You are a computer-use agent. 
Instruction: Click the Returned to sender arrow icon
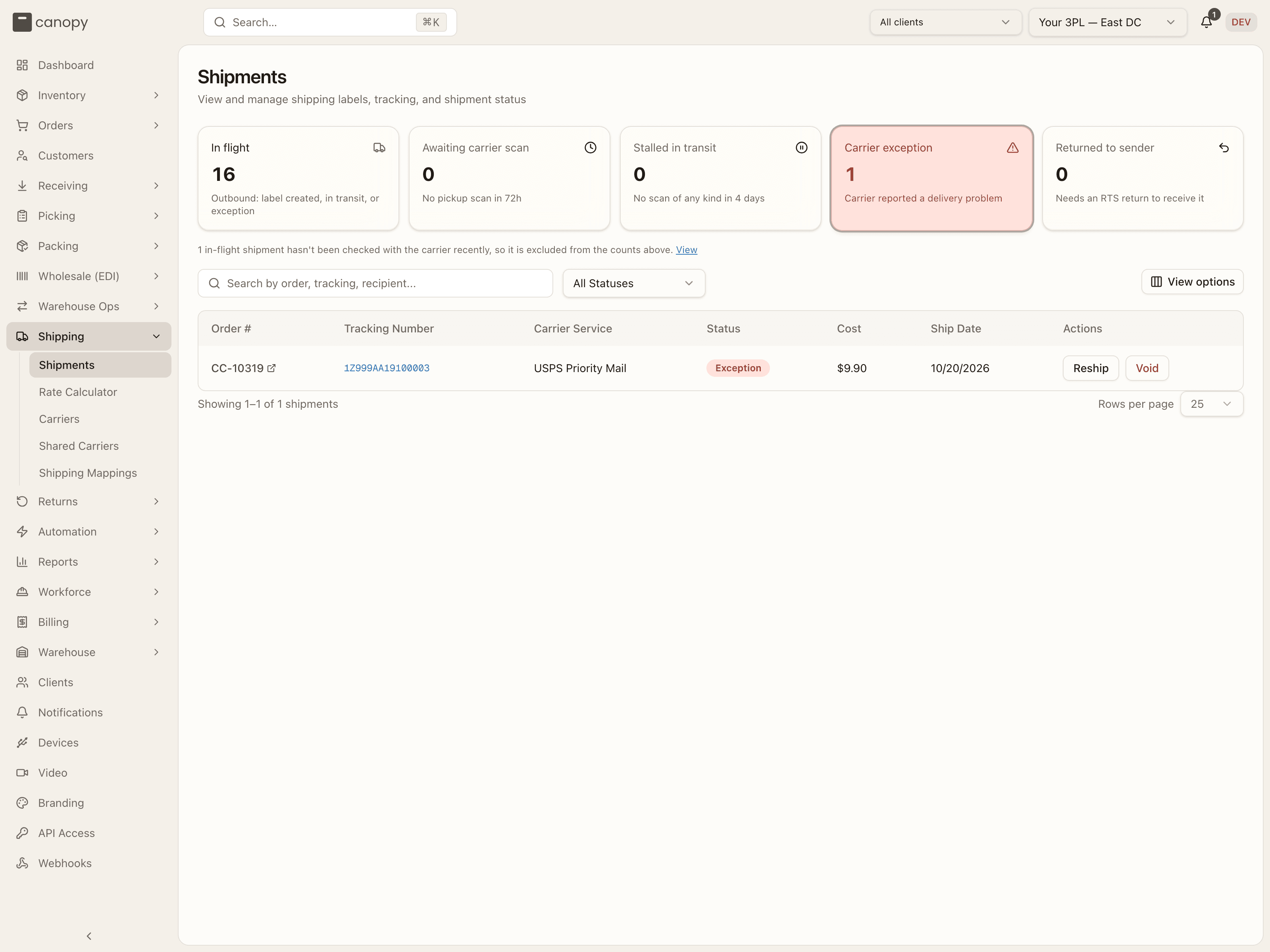coord(1224,148)
